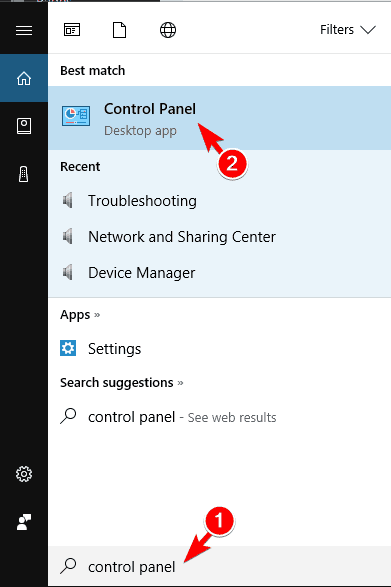Filter results by Documents icon
Image resolution: width=391 pixels, height=587 pixels.
pos(119,30)
